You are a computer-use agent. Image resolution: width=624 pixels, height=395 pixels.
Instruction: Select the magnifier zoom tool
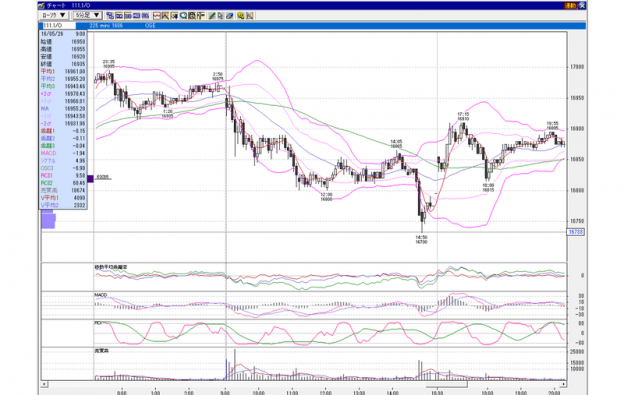coord(183,16)
